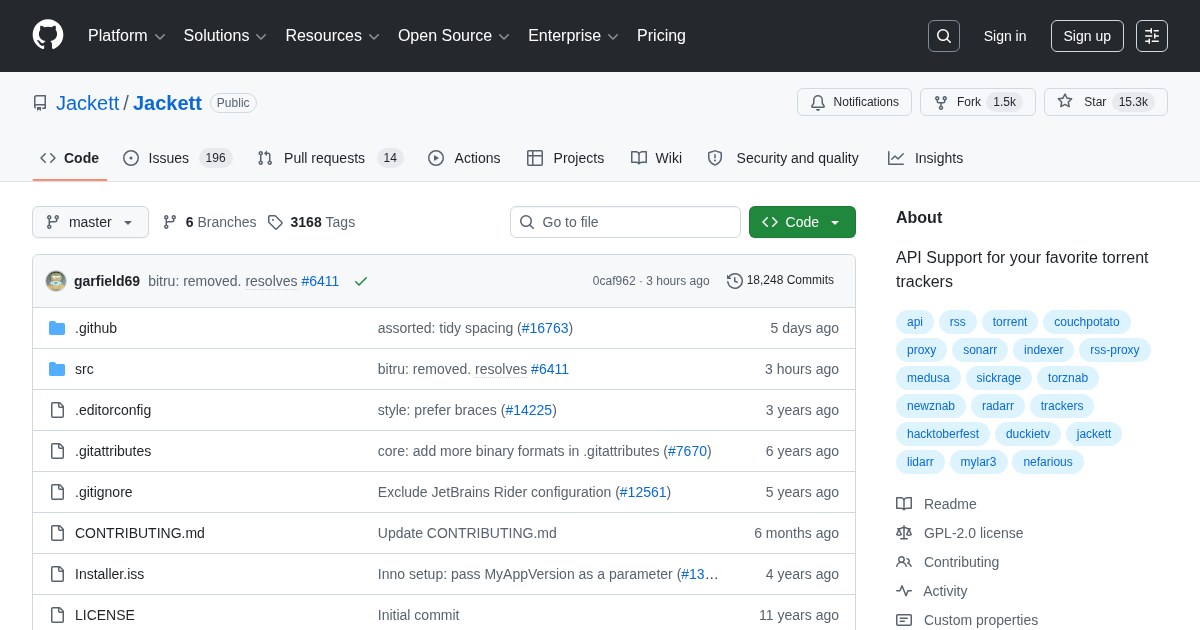Fork the Jackett repository

(x=977, y=102)
